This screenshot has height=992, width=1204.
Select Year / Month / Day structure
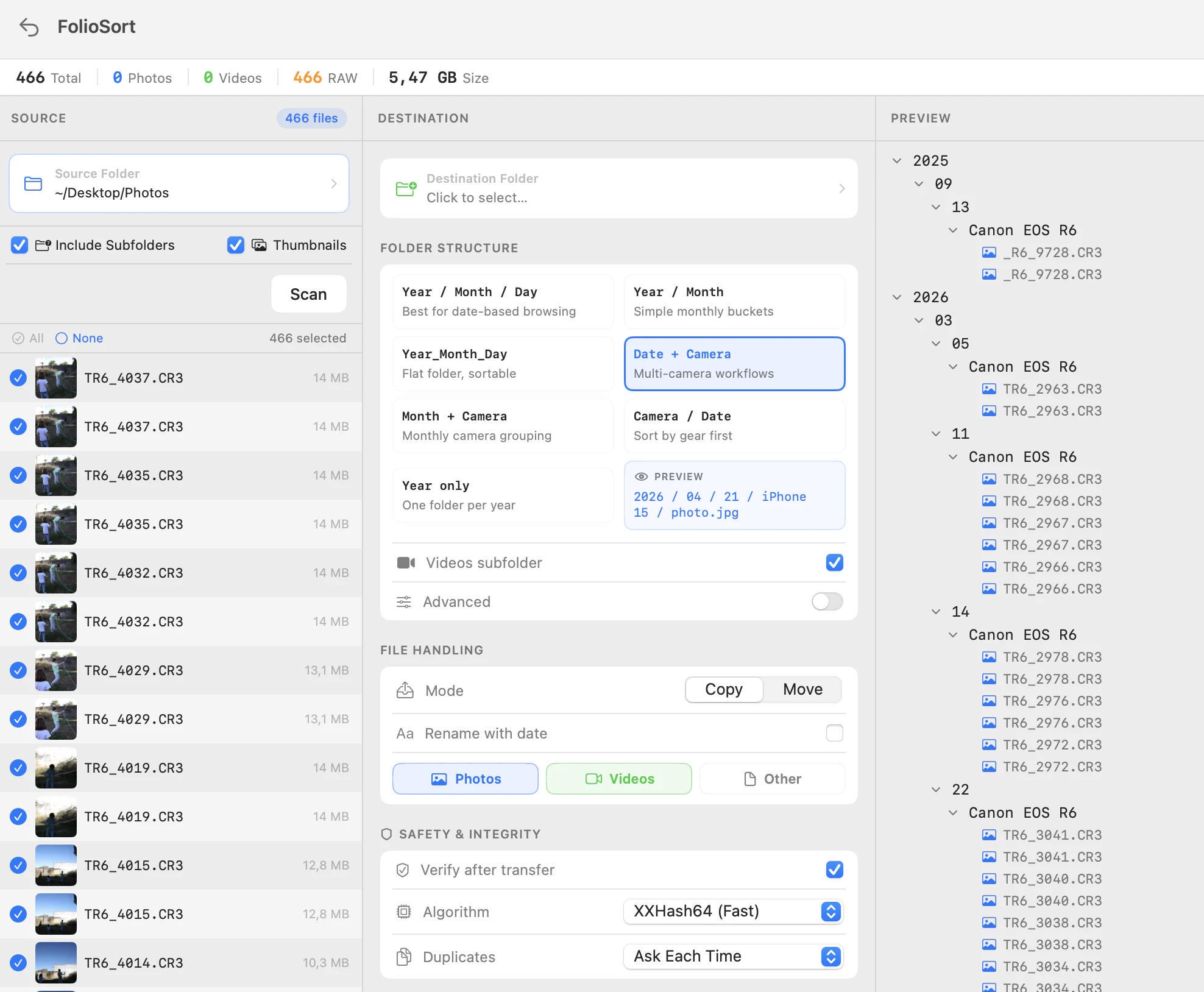[x=503, y=302]
